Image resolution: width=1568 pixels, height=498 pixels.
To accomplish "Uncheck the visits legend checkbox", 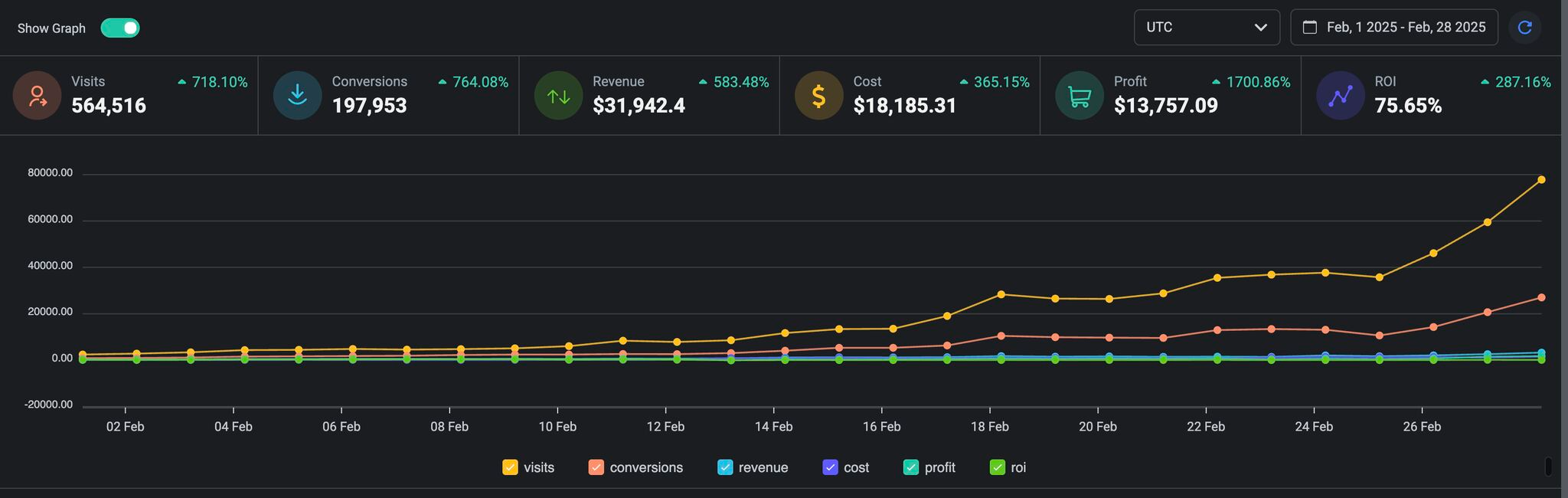I will 510,467.
